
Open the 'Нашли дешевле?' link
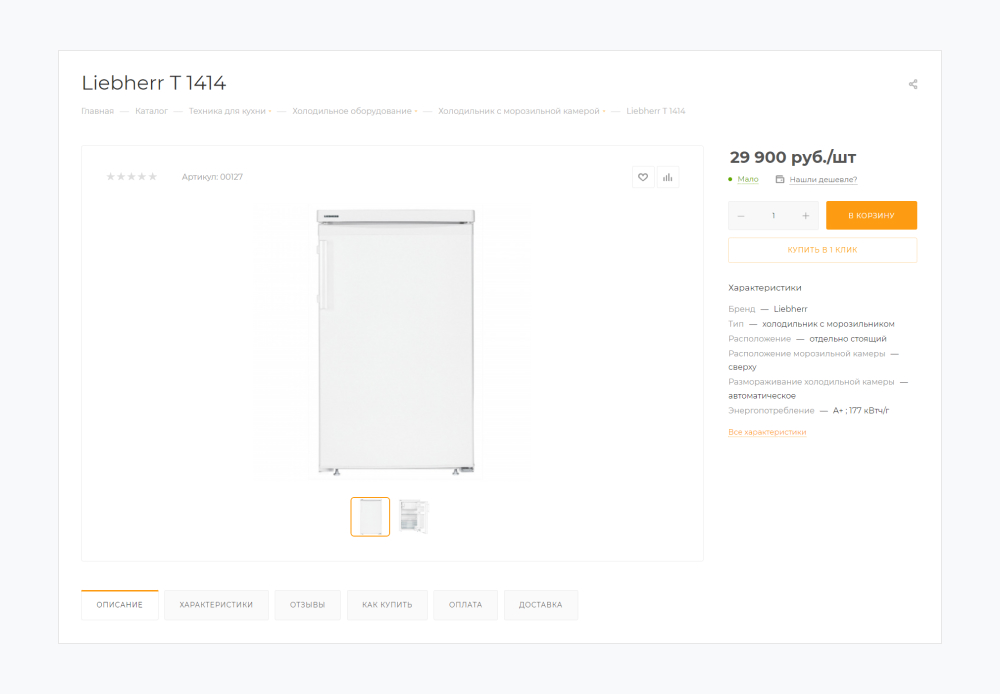point(823,180)
